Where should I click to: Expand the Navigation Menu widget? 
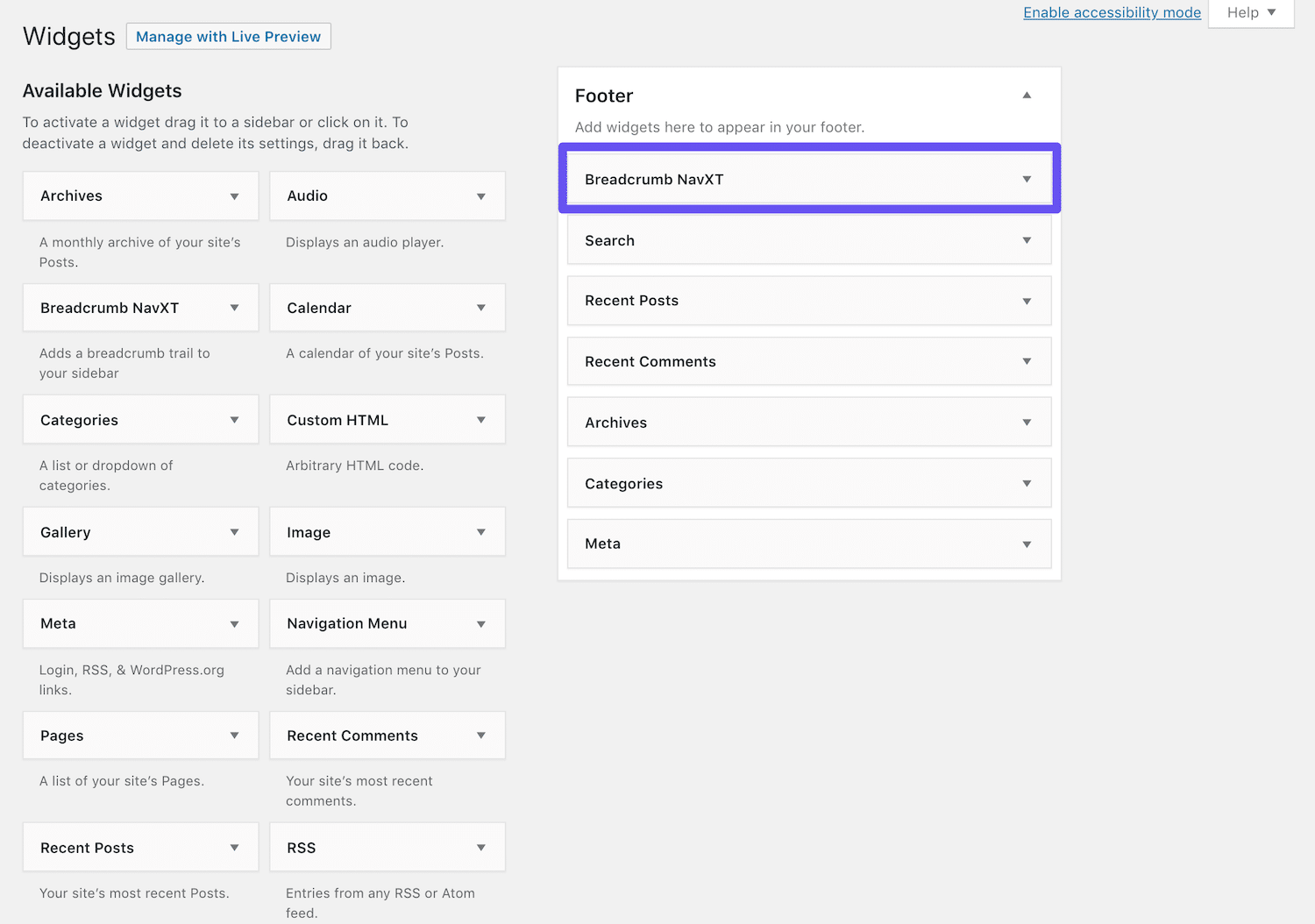[x=481, y=623]
